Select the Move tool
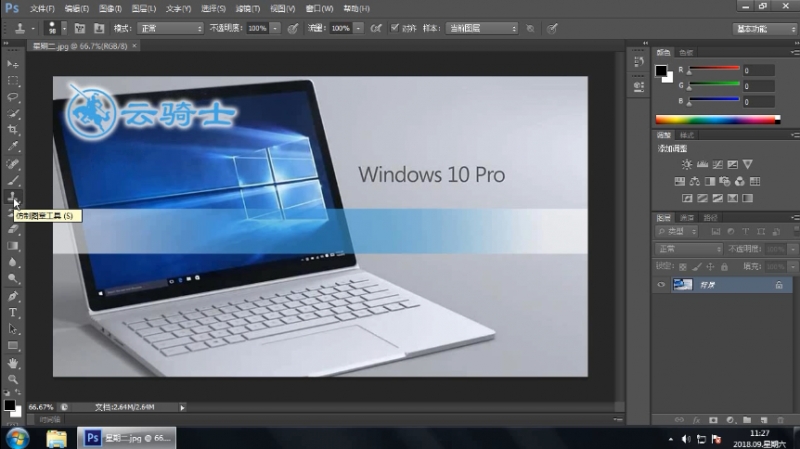Image resolution: width=800 pixels, height=449 pixels. coord(13,64)
